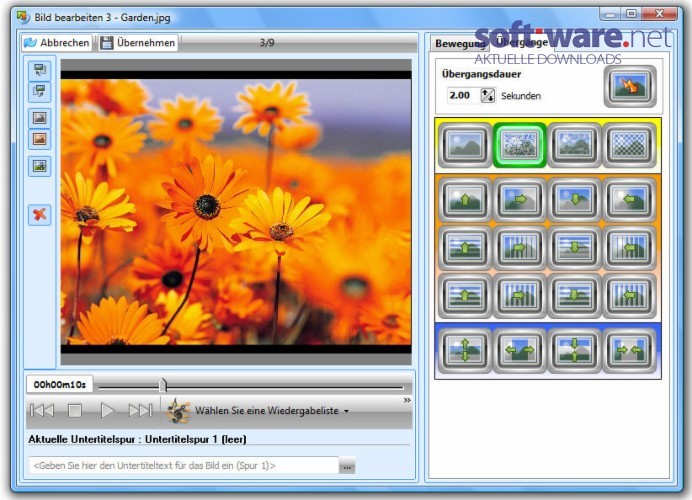Skip to previous image button
This screenshot has height=500, width=692.
pos(42,411)
